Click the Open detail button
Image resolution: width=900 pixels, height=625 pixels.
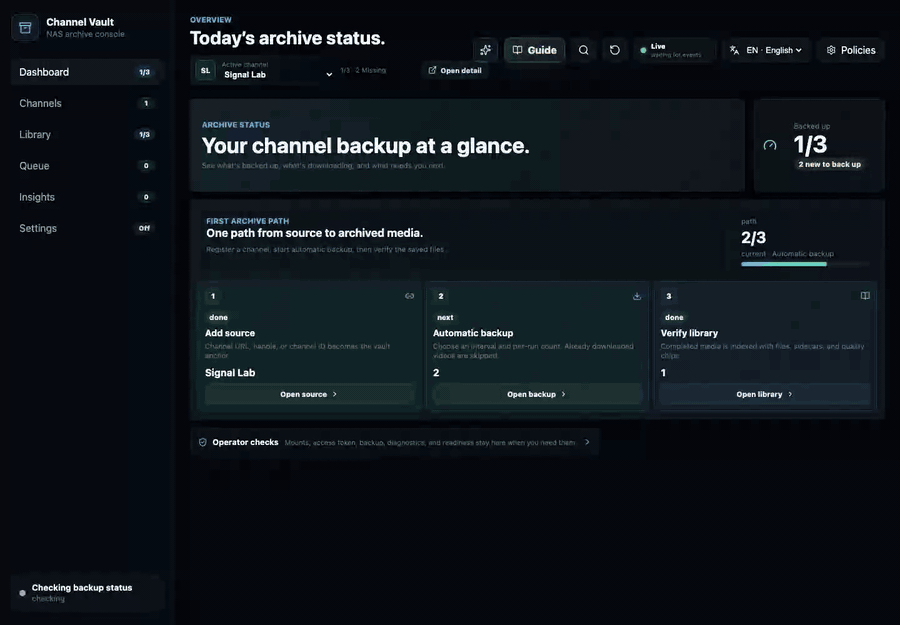pyautogui.click(x=455, y=71)
